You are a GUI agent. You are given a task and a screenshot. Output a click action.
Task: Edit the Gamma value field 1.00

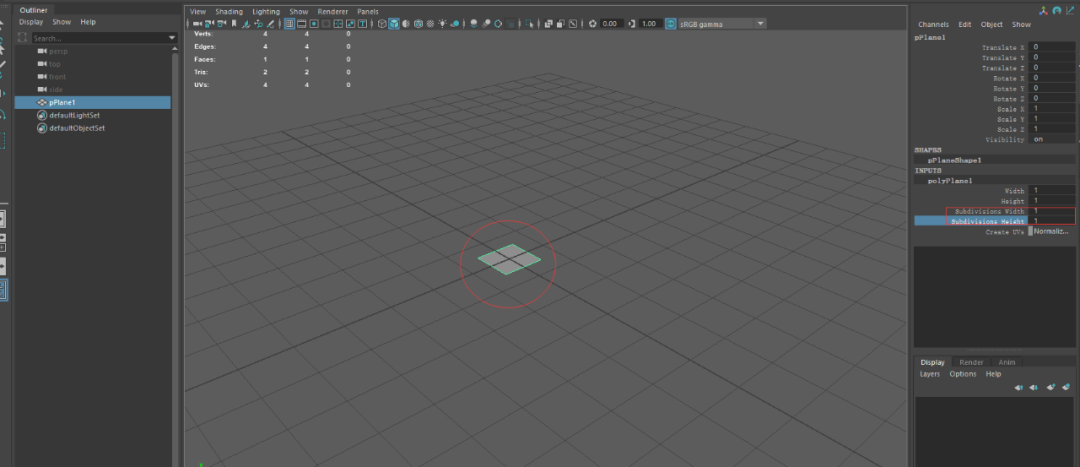[650, 23]
